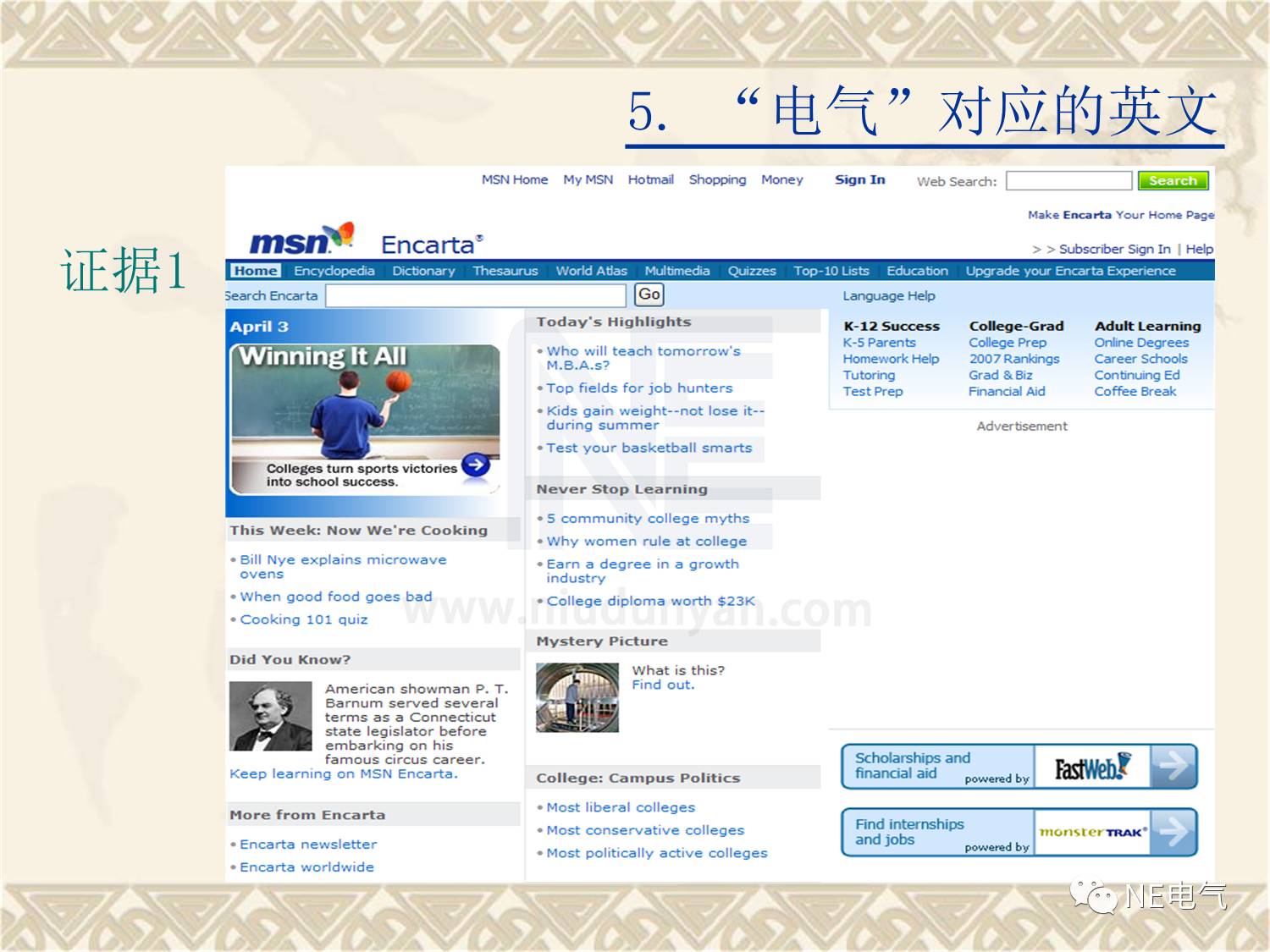Click the green Web Search button

(x=1173, y=181)
